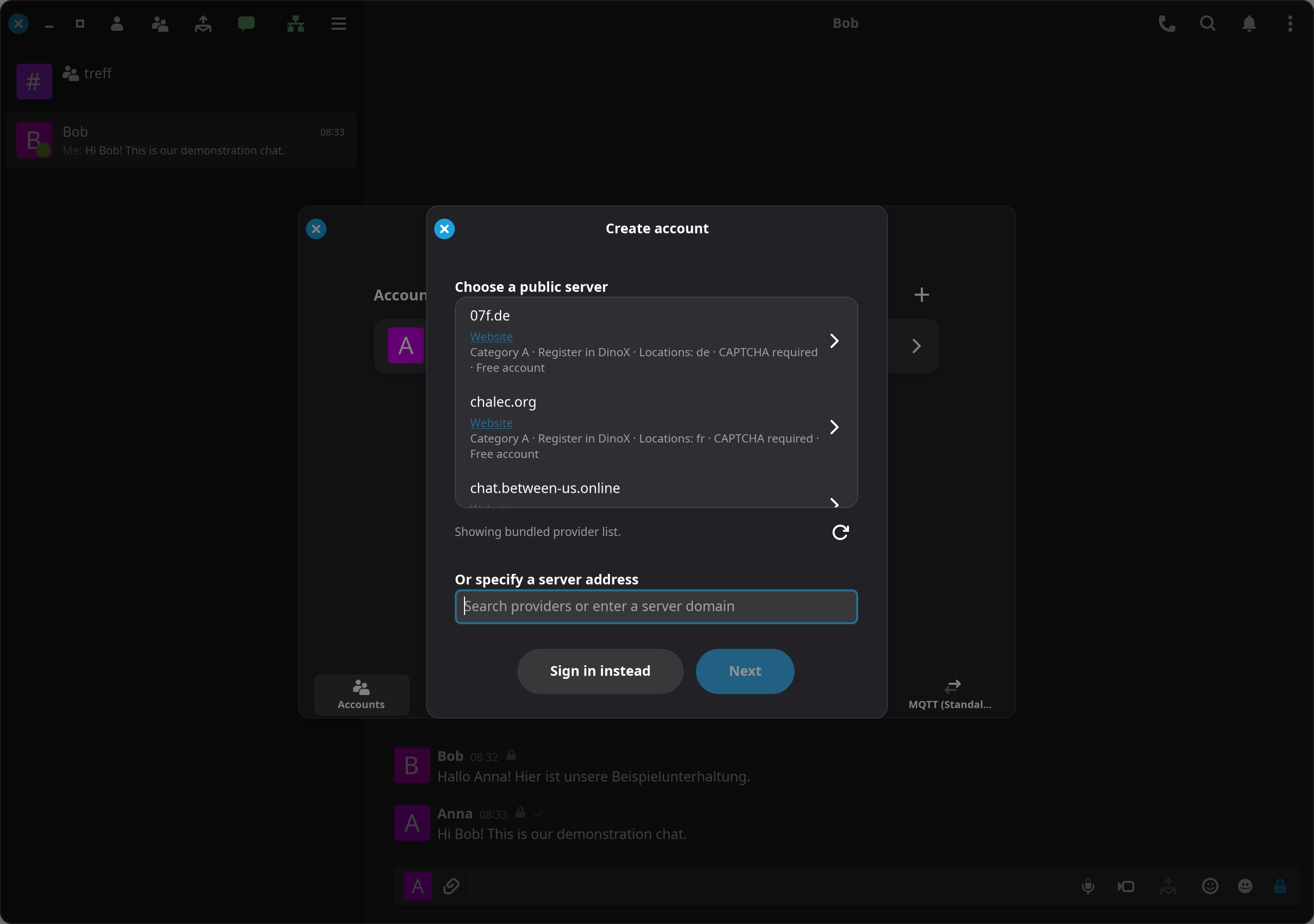Close the Accounts settings window behind

click(x=316, y=229)
